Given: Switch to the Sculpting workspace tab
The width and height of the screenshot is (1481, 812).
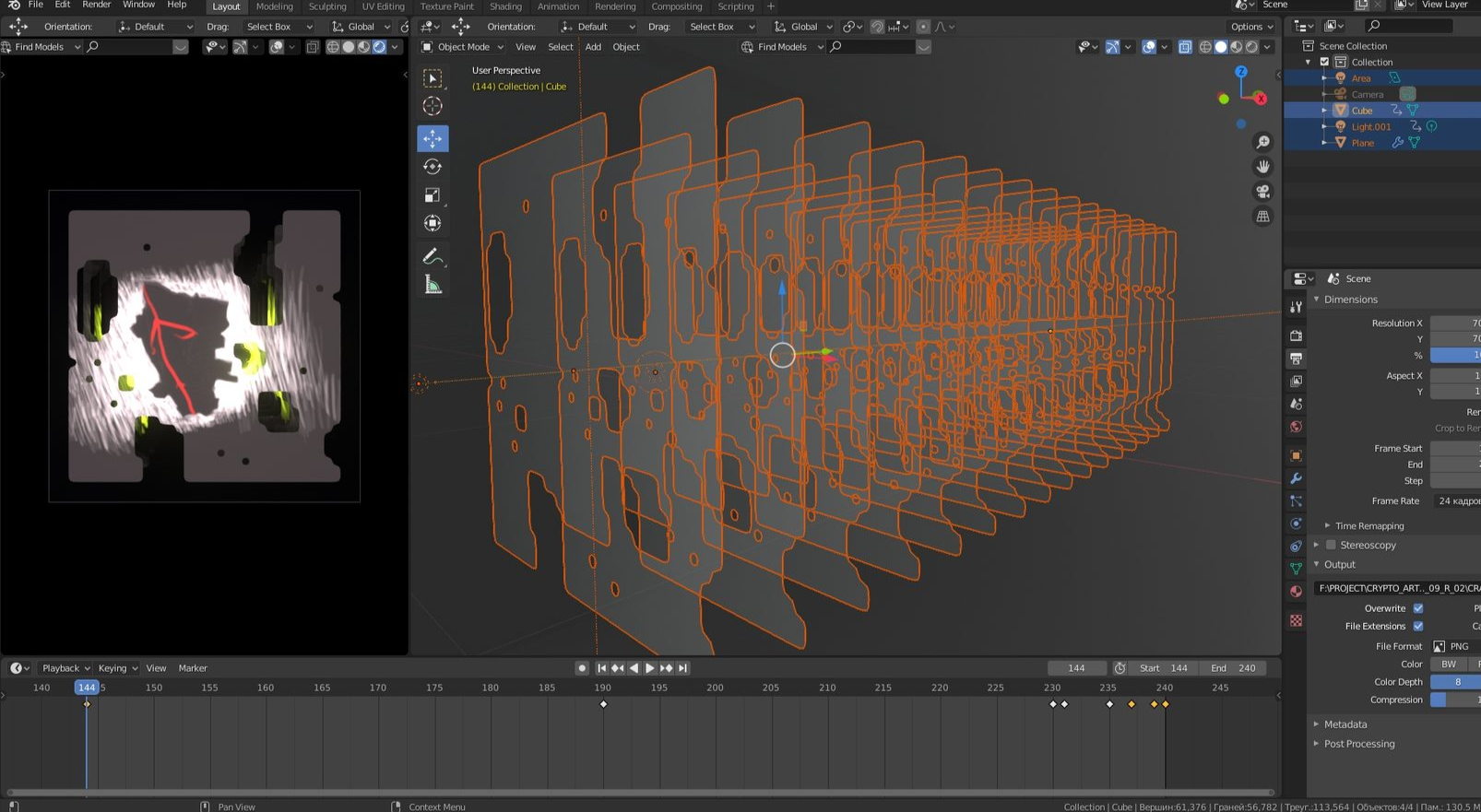Looking at the screenshot, I should 327,6.
